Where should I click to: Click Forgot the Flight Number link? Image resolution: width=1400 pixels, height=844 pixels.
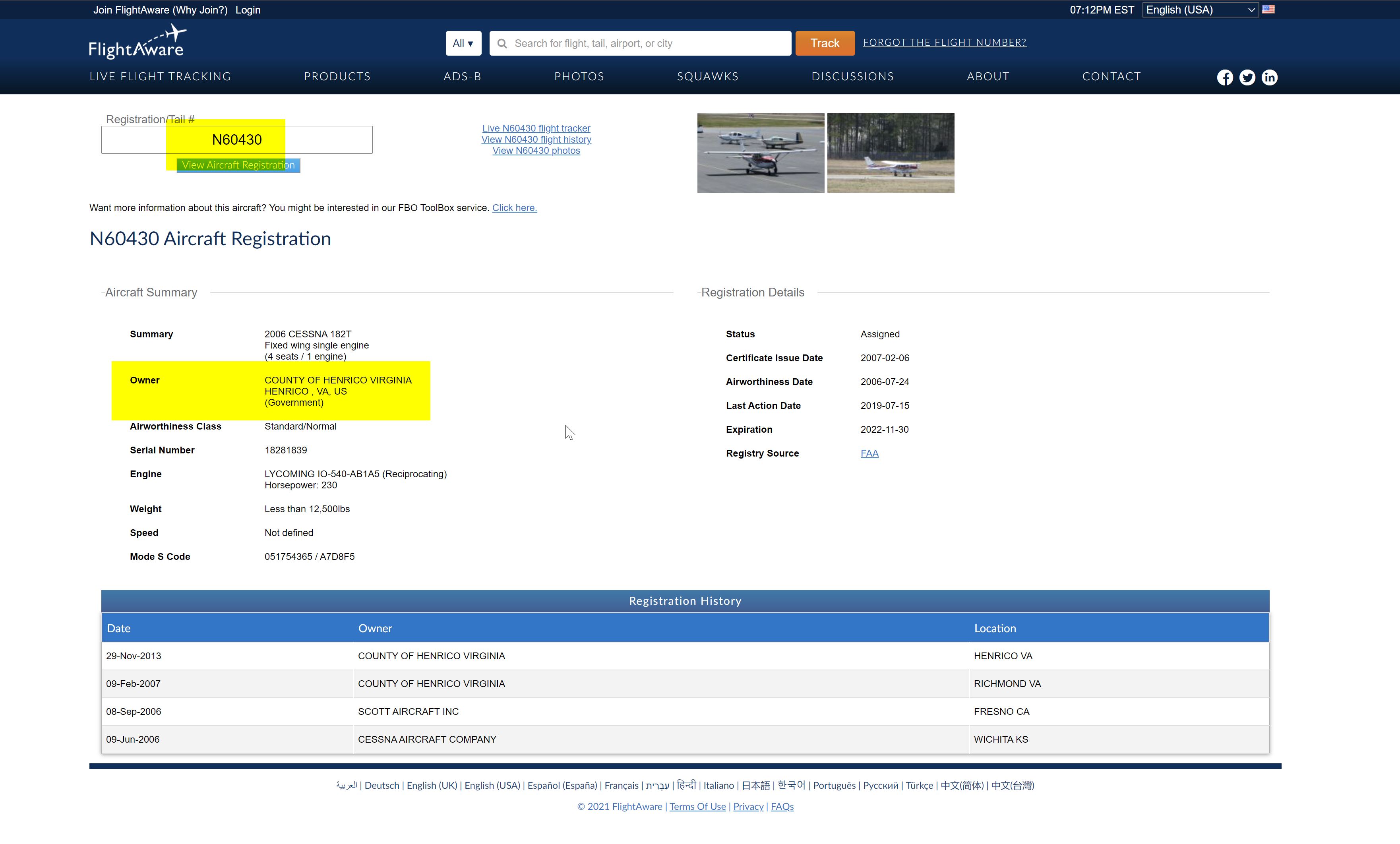944,43
